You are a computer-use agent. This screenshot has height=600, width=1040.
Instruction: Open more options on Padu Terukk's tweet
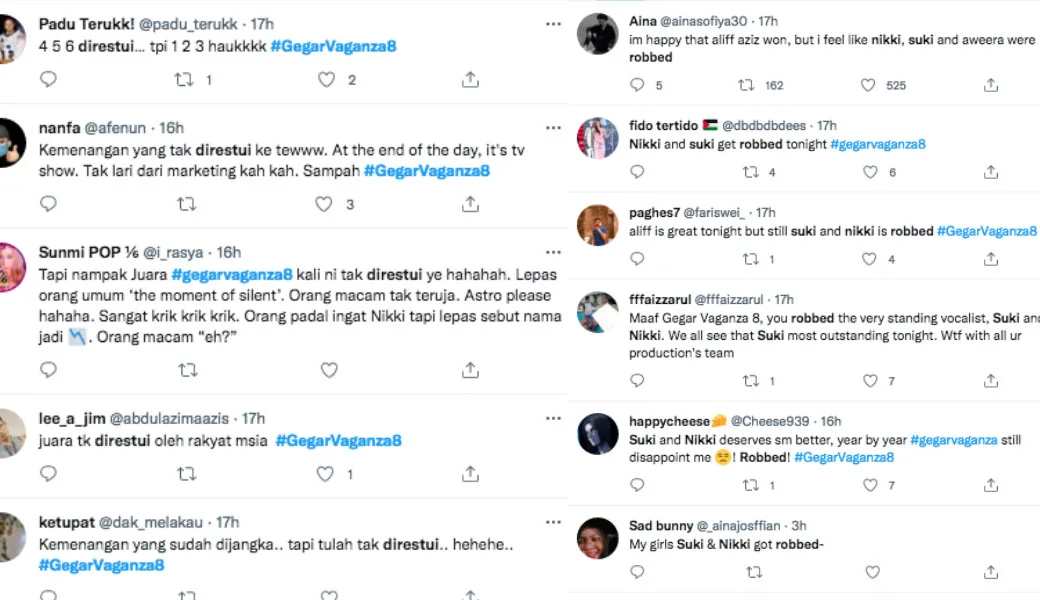pos(553,22)
